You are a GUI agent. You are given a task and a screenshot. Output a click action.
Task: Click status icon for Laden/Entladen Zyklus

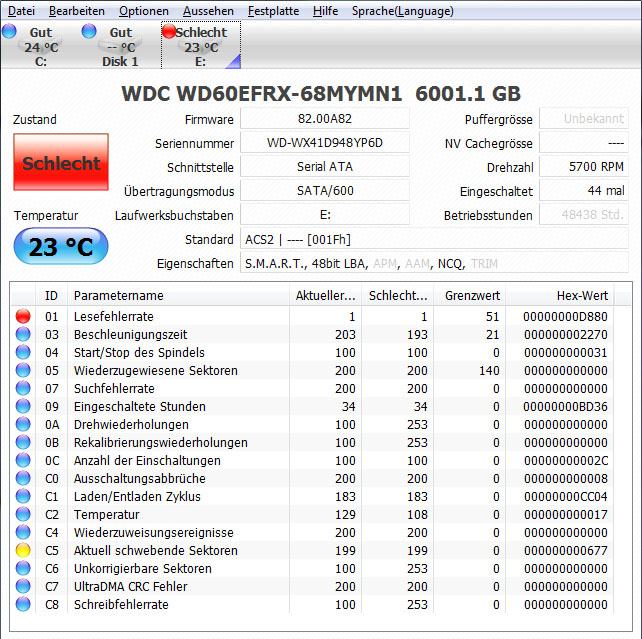coord(23,496)
